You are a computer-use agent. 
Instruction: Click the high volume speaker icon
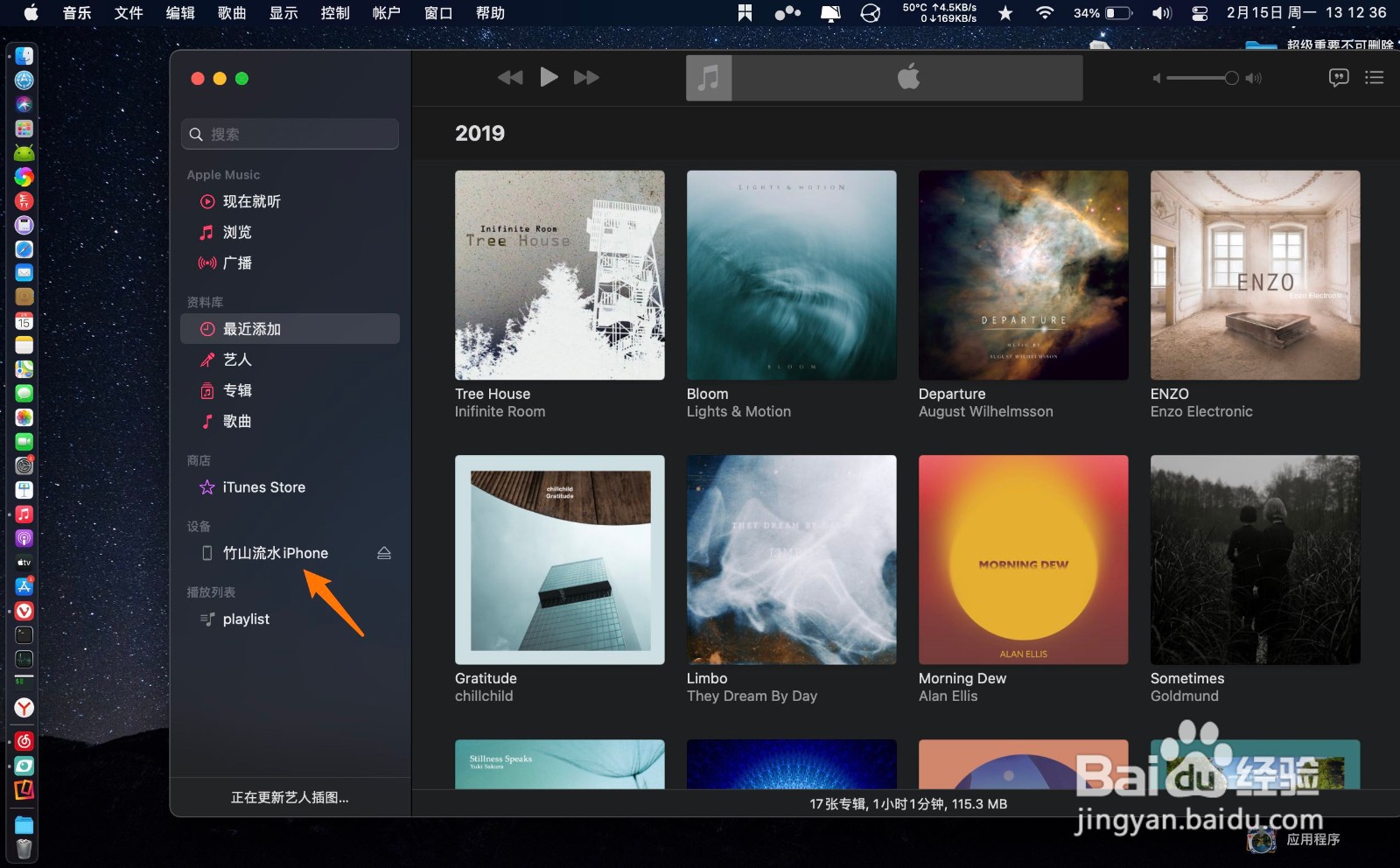pyautogui.click(x=1254, y=78)
